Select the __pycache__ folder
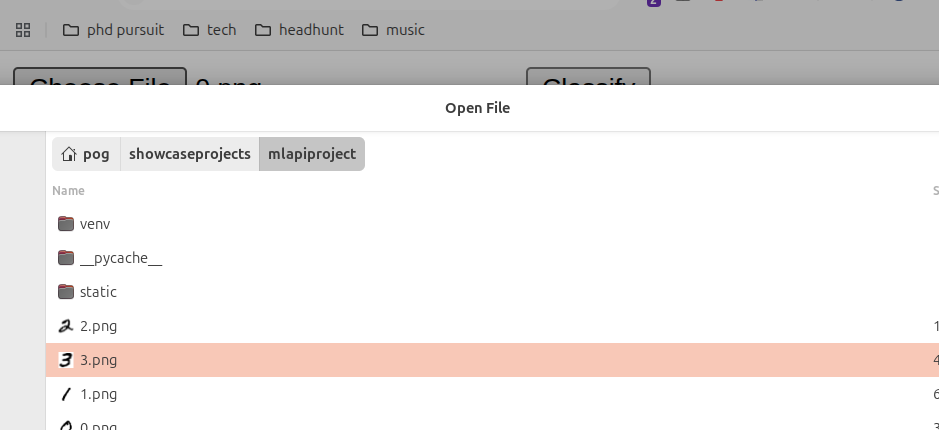 (492, 258)
